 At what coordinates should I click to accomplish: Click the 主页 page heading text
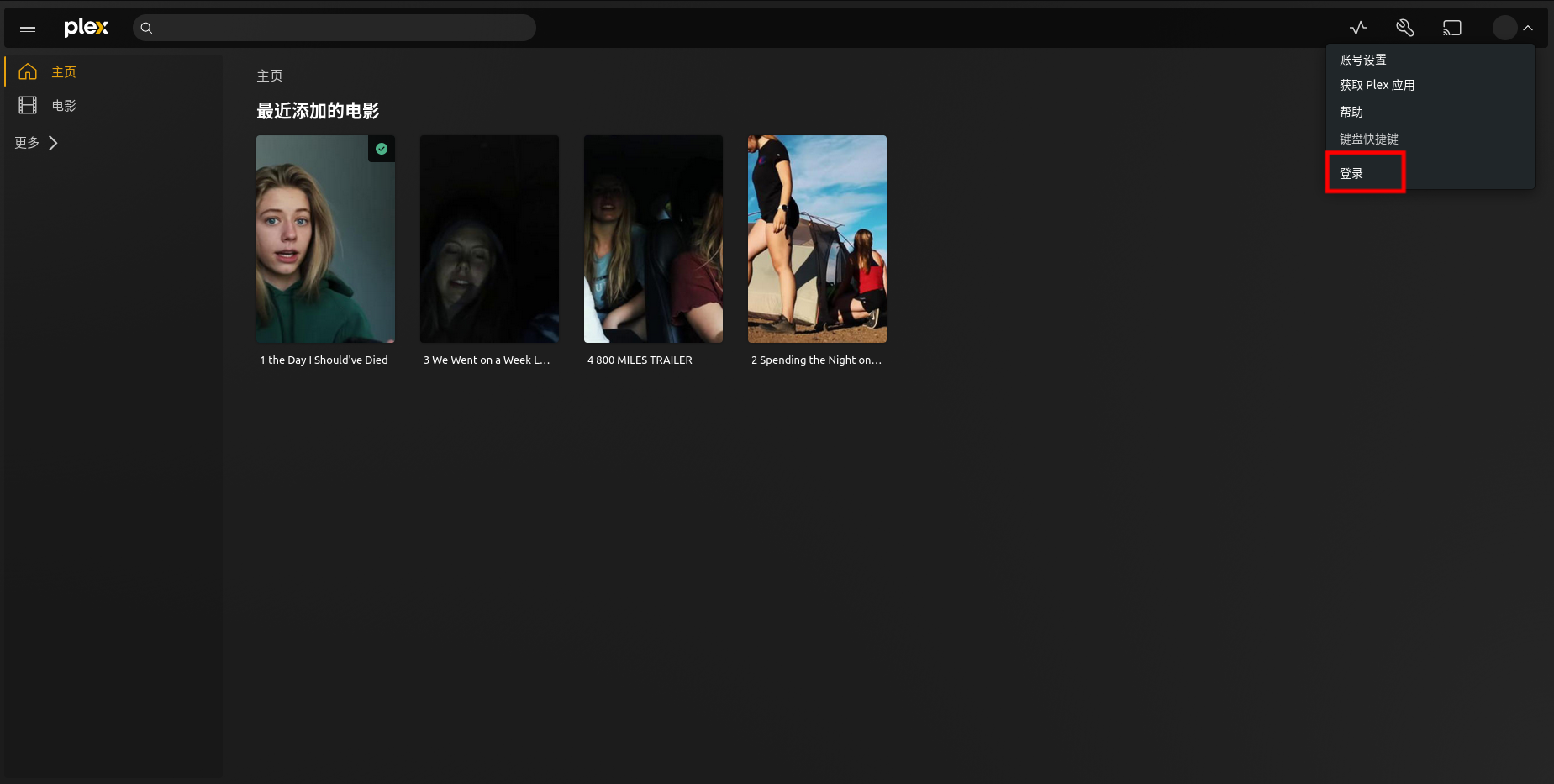[x=270, y=76]
